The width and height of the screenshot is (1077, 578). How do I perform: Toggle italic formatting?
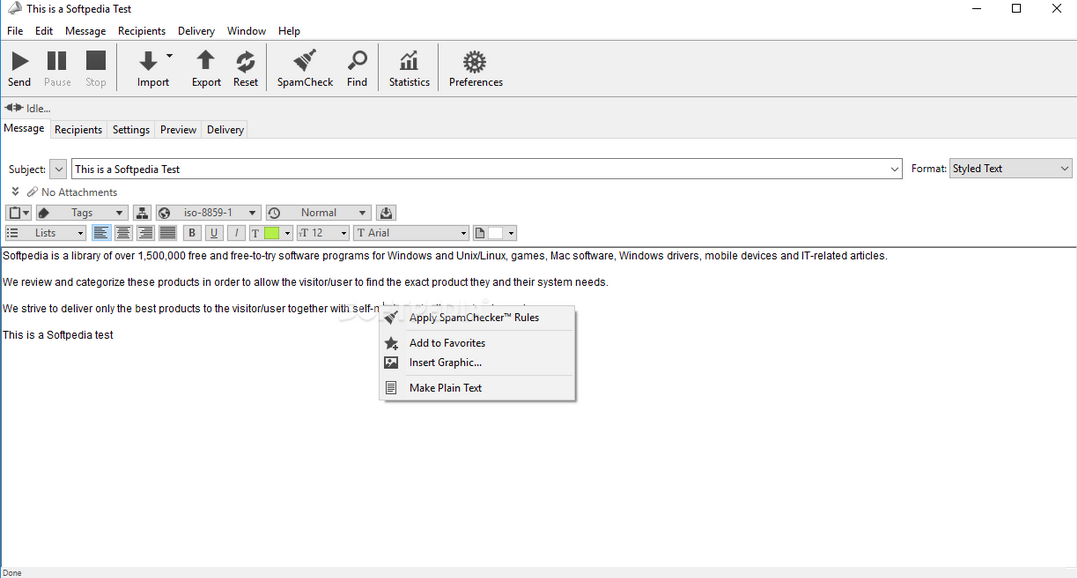(x=236, y=233)
